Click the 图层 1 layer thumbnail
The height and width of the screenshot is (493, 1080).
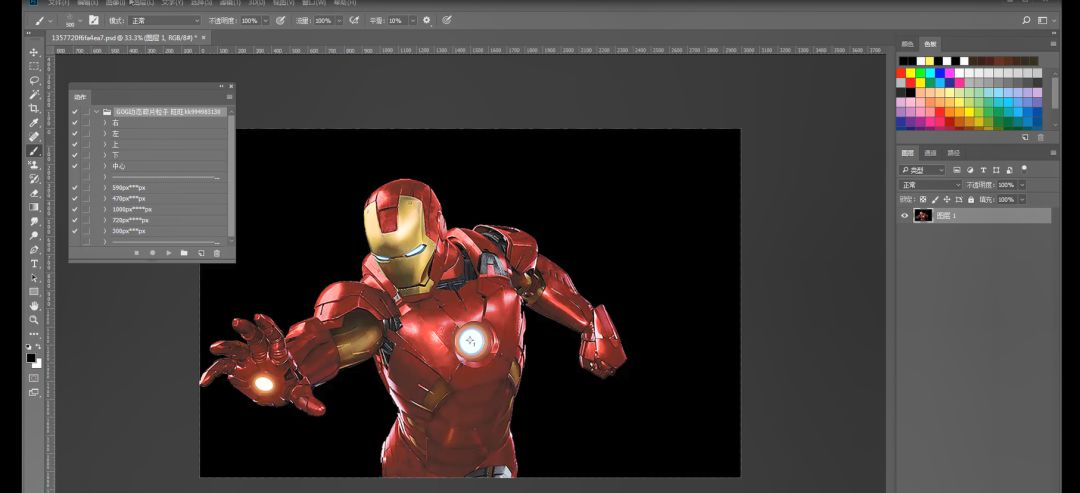(923, 216)
